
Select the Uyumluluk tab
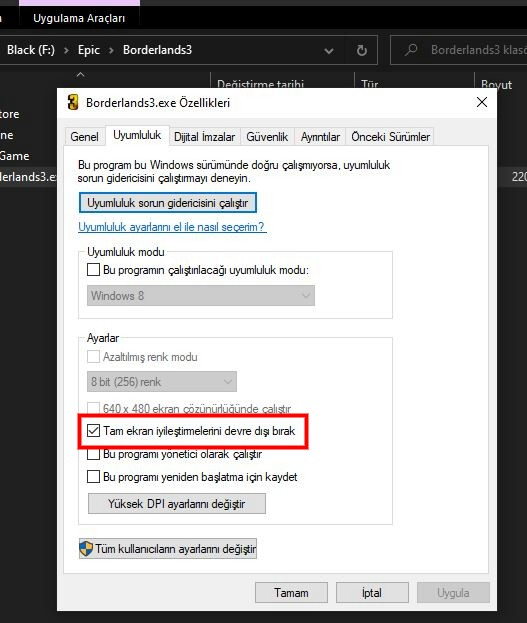click(137, 135)
